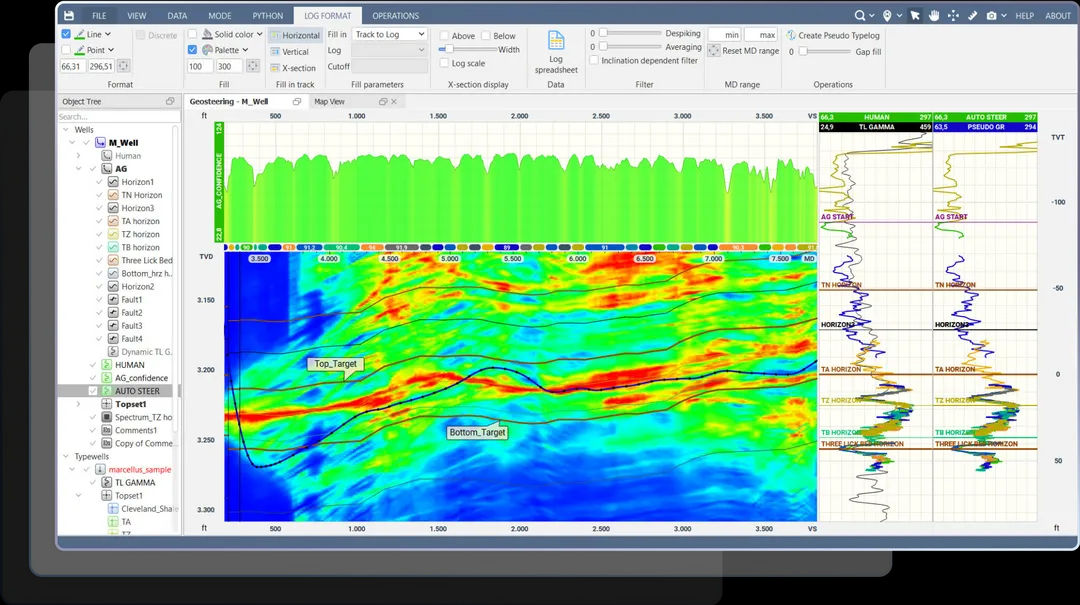Check the Below X-section option
The width and height of the screenshot is (1080, 605).
(x=486, y=35)
